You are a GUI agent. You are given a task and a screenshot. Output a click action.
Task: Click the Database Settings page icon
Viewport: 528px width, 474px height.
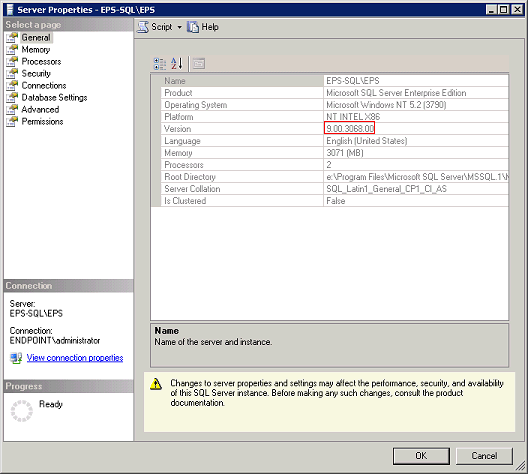[x=12, y=98]
